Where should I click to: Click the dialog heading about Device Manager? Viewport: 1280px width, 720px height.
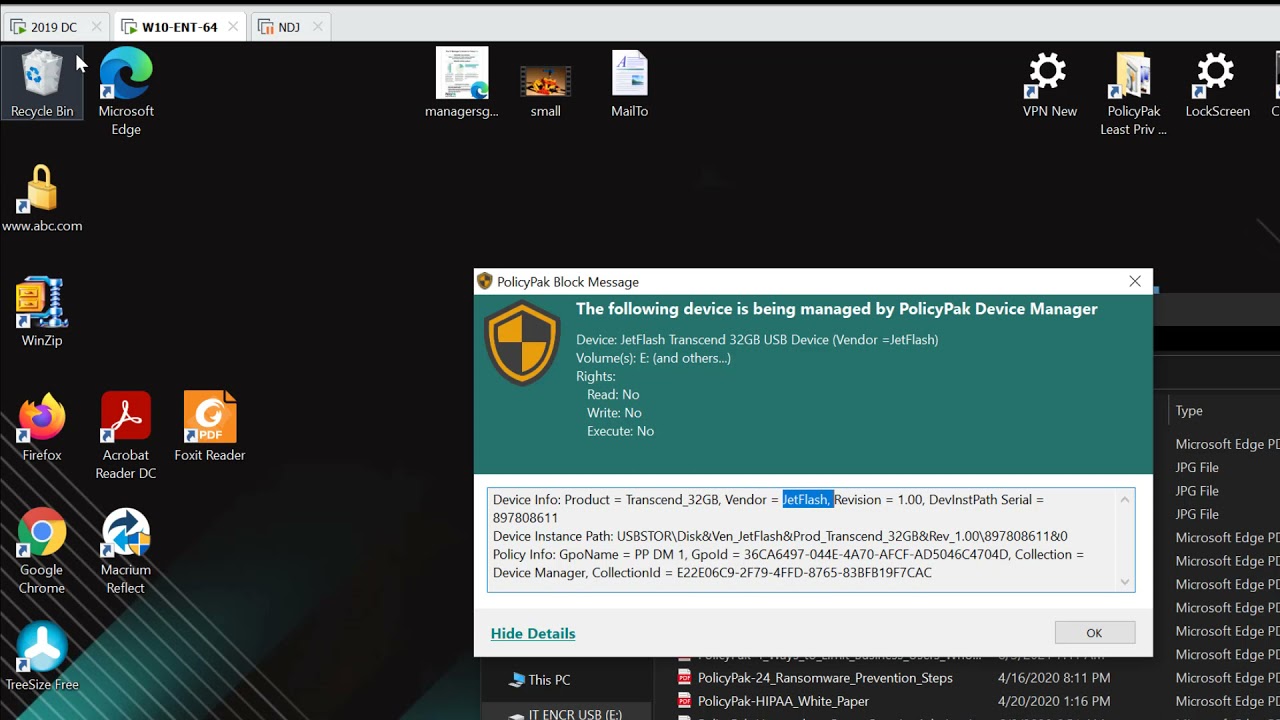coord(836,309)
